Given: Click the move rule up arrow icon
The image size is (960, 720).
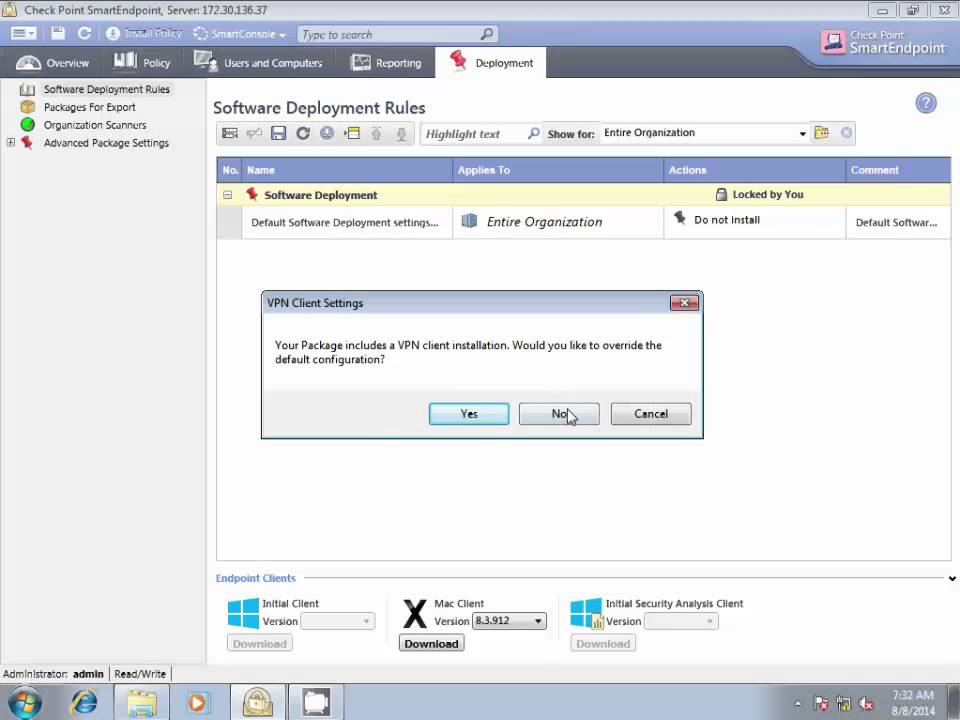Looking at the screenshot, I should (x=377, y=133).
